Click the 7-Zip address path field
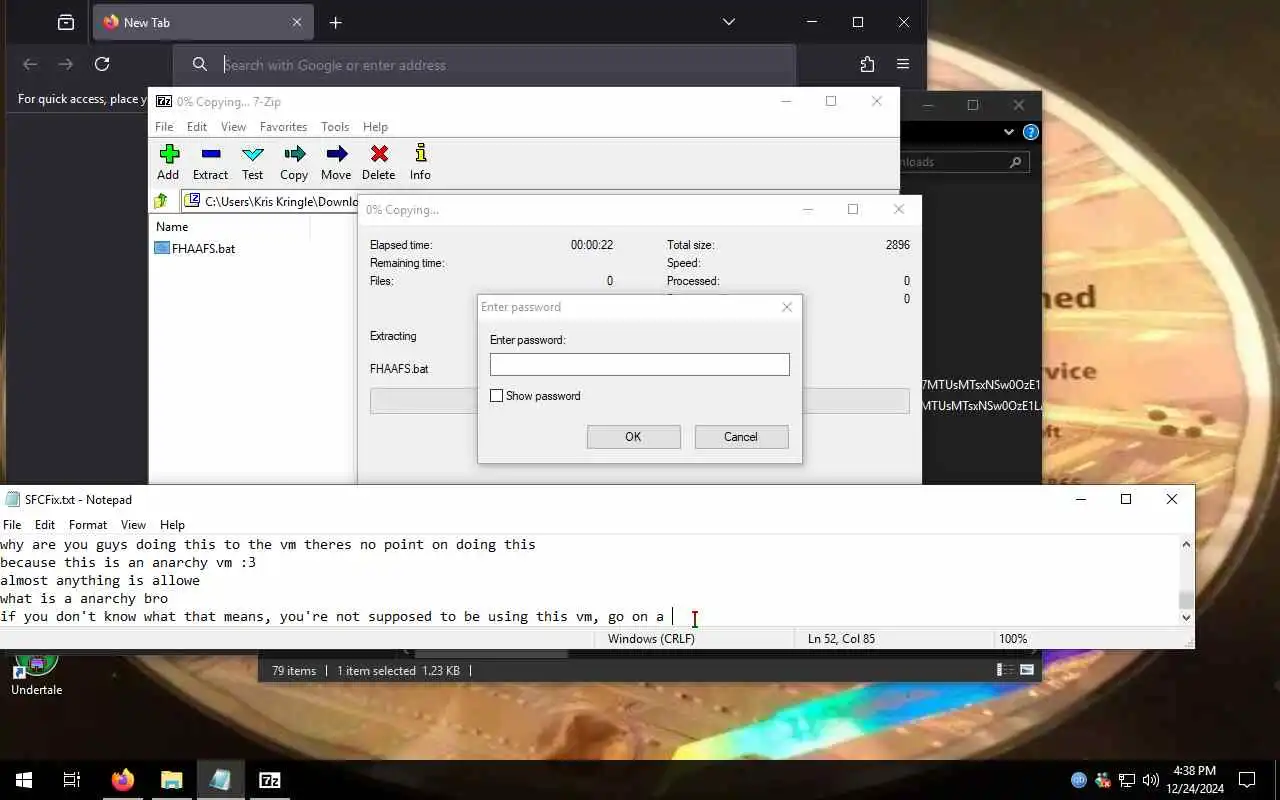 [270, 201]
